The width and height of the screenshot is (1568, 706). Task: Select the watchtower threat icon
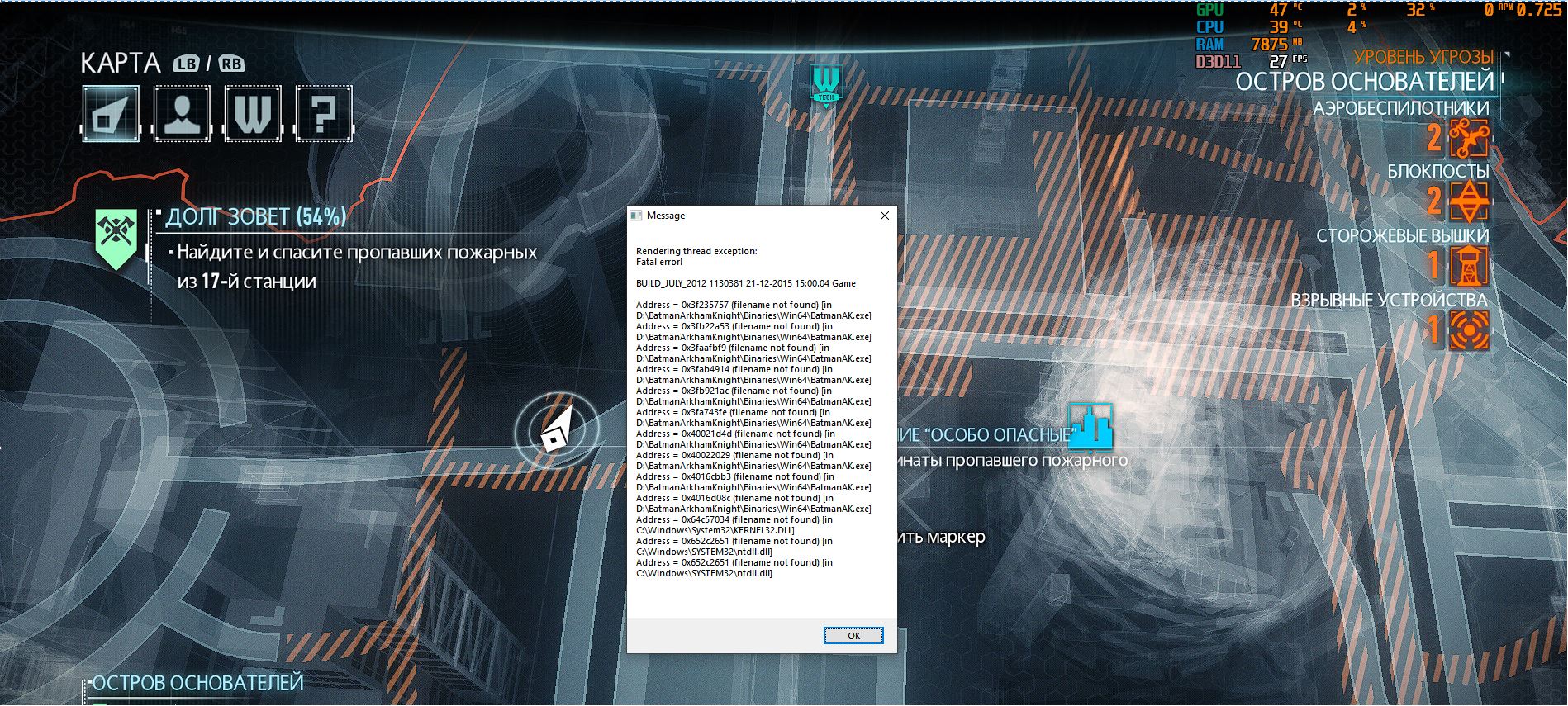pos(1469,266)
